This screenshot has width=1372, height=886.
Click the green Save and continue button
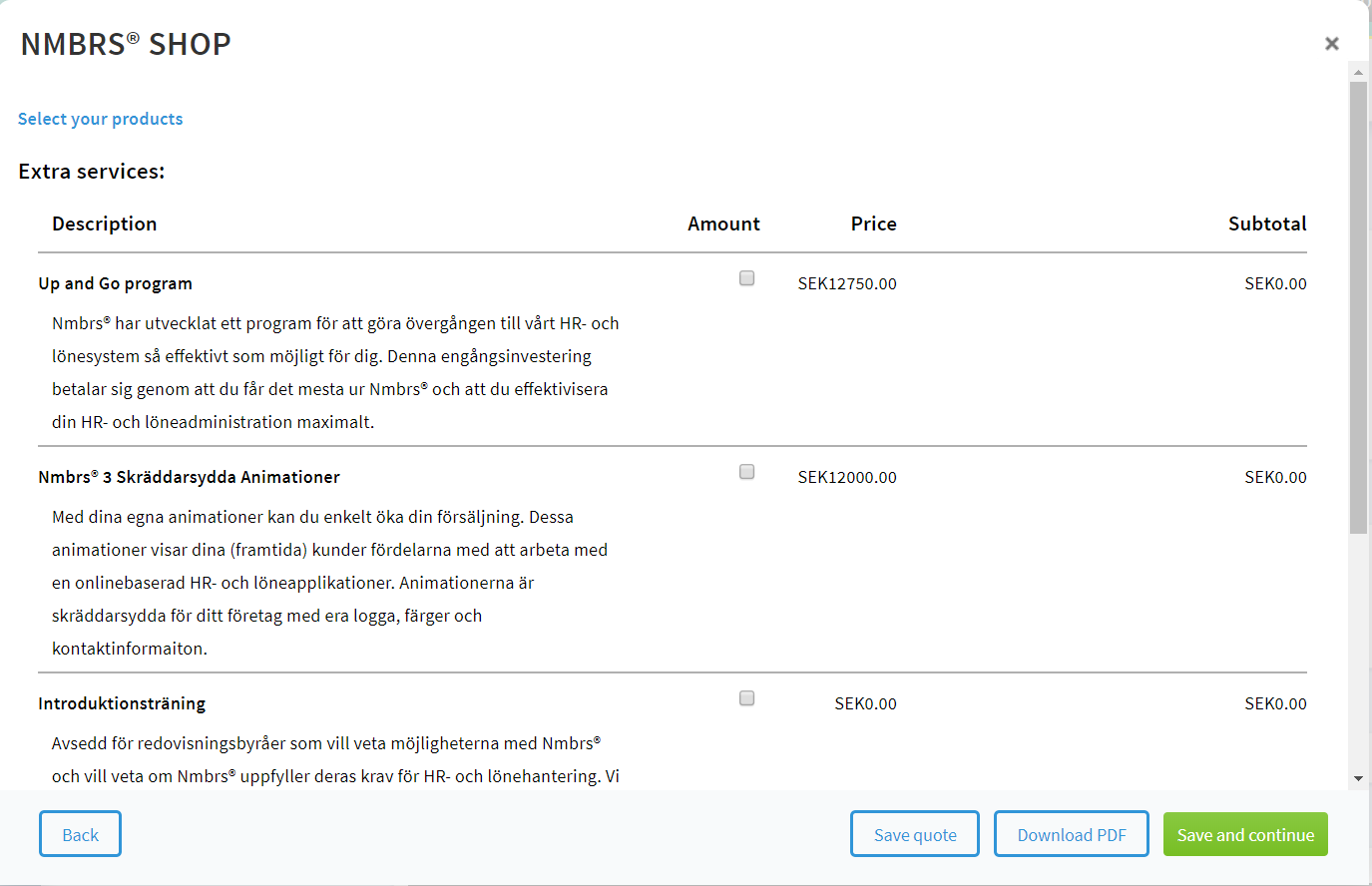coord(1245,834)
